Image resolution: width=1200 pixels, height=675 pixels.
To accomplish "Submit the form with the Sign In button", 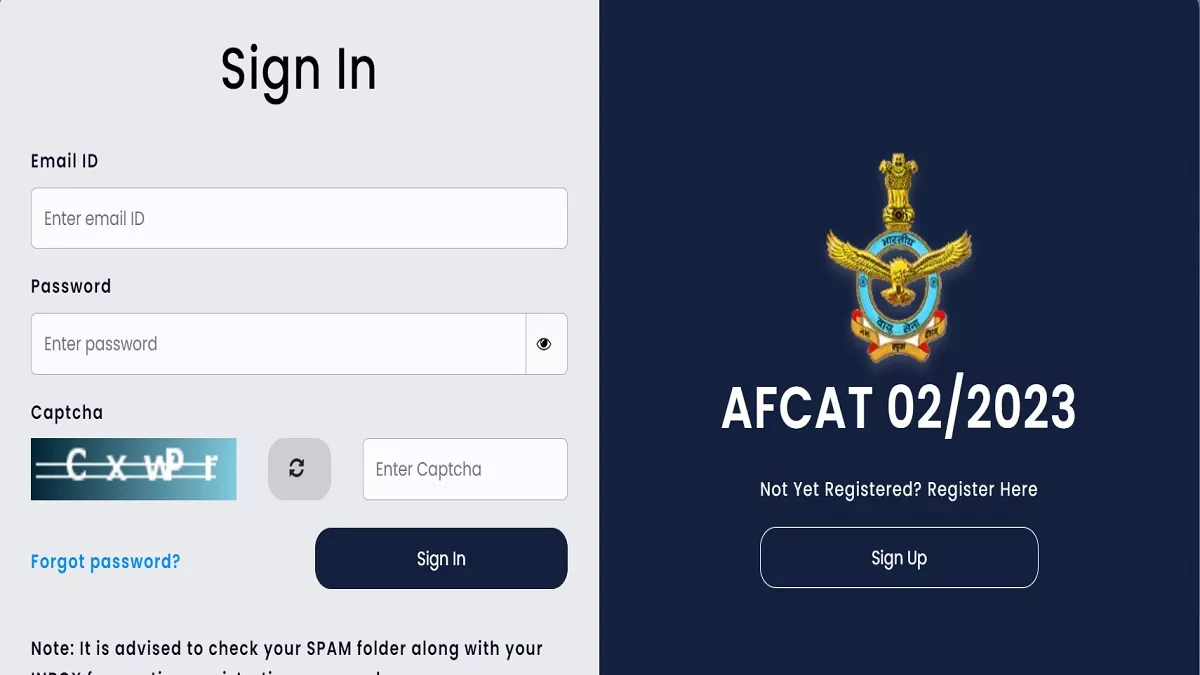I will [441, 558].
